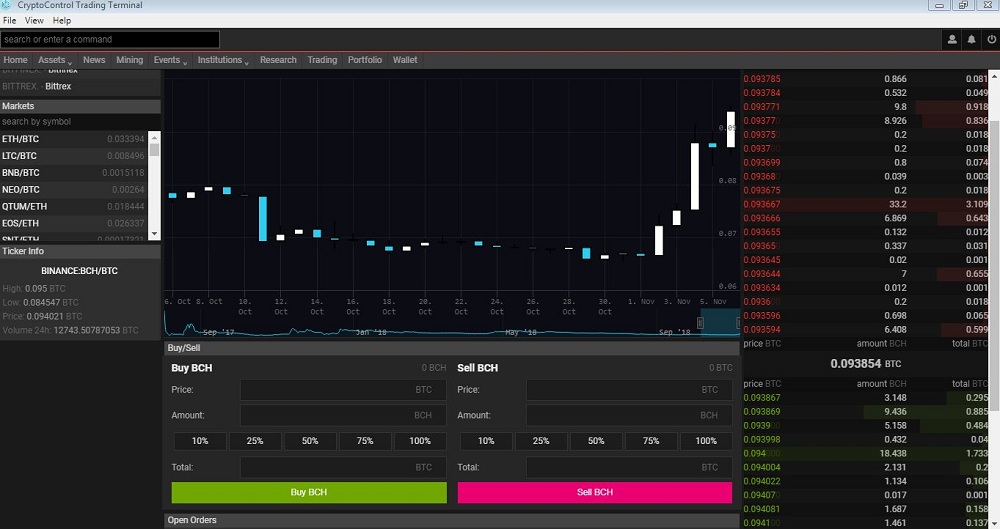This screenshot has height=529, width=1000.
Task: Open the user account icon
Action: [x=952, y=40]
